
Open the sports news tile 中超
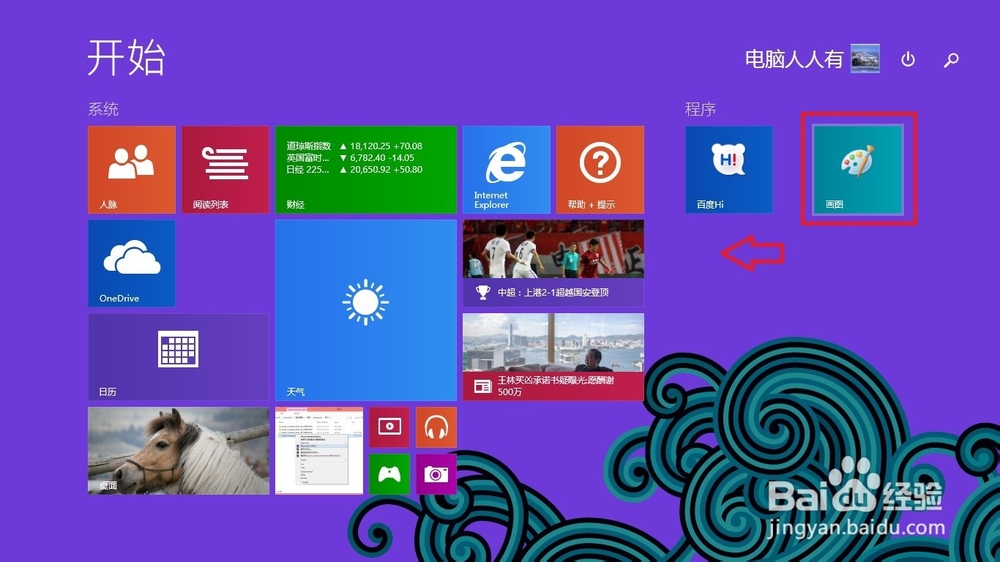pyautogui.click(x=554, y=263)
